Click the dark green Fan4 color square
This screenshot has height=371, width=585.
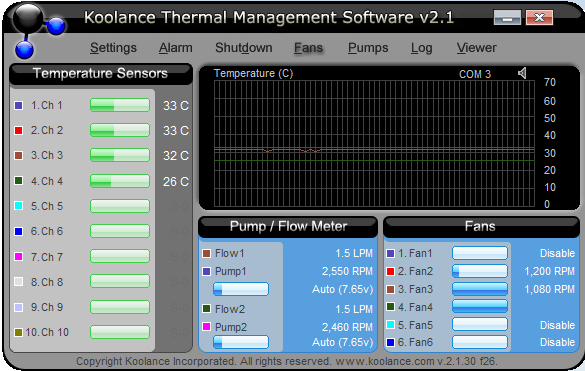click(x=390, y=307)
